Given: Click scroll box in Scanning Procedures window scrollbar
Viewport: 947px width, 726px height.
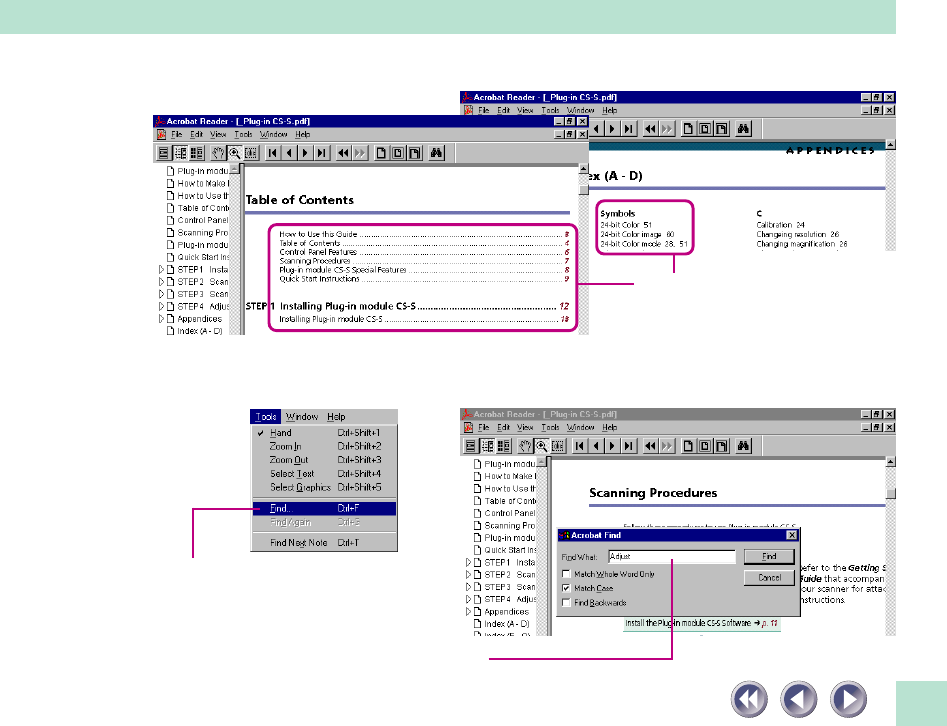Looking at the screenshot, I should (890, 493).
